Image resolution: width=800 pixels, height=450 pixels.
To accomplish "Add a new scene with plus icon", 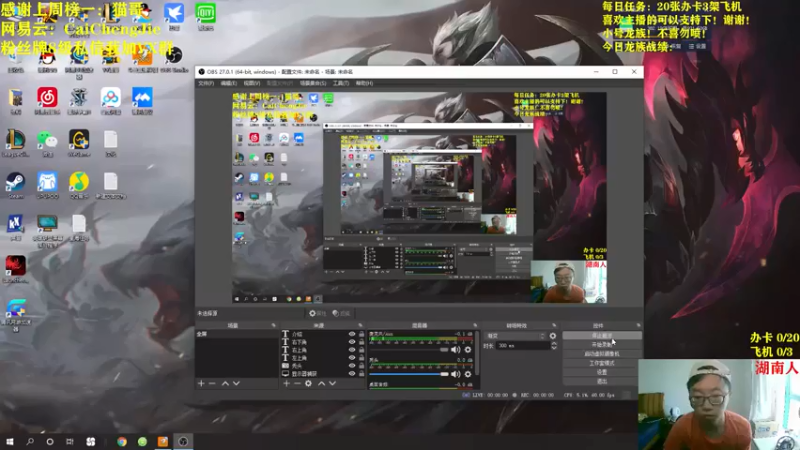I will tap(201, 383).
